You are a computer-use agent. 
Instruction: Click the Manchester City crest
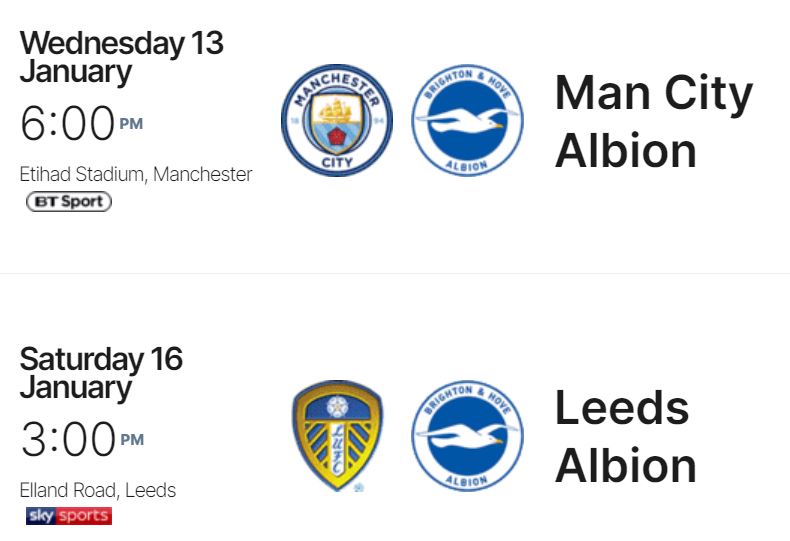[337, 120]
